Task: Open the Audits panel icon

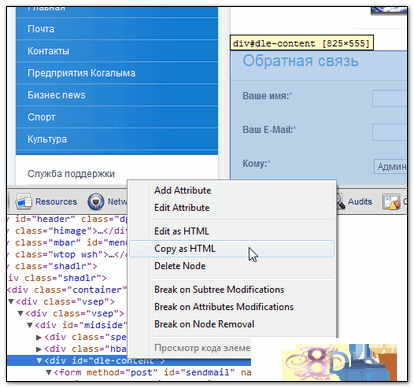Action: [340, 202]
